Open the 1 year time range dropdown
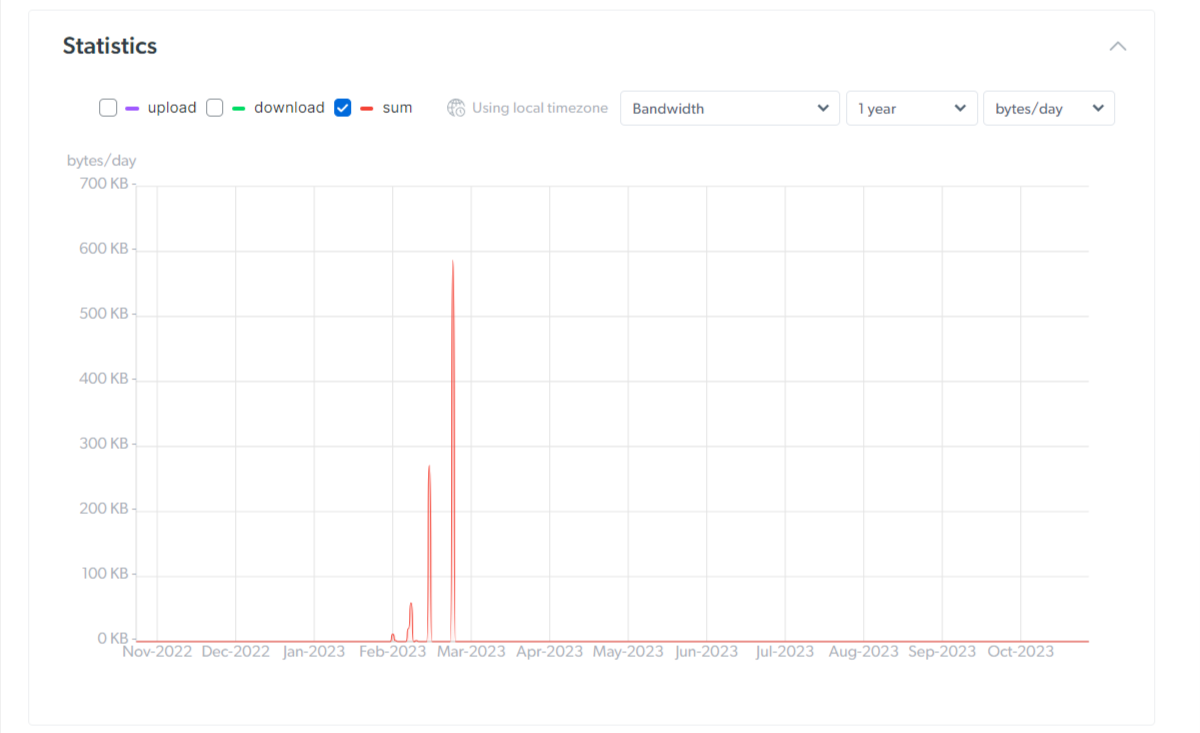 coord(911,108)
